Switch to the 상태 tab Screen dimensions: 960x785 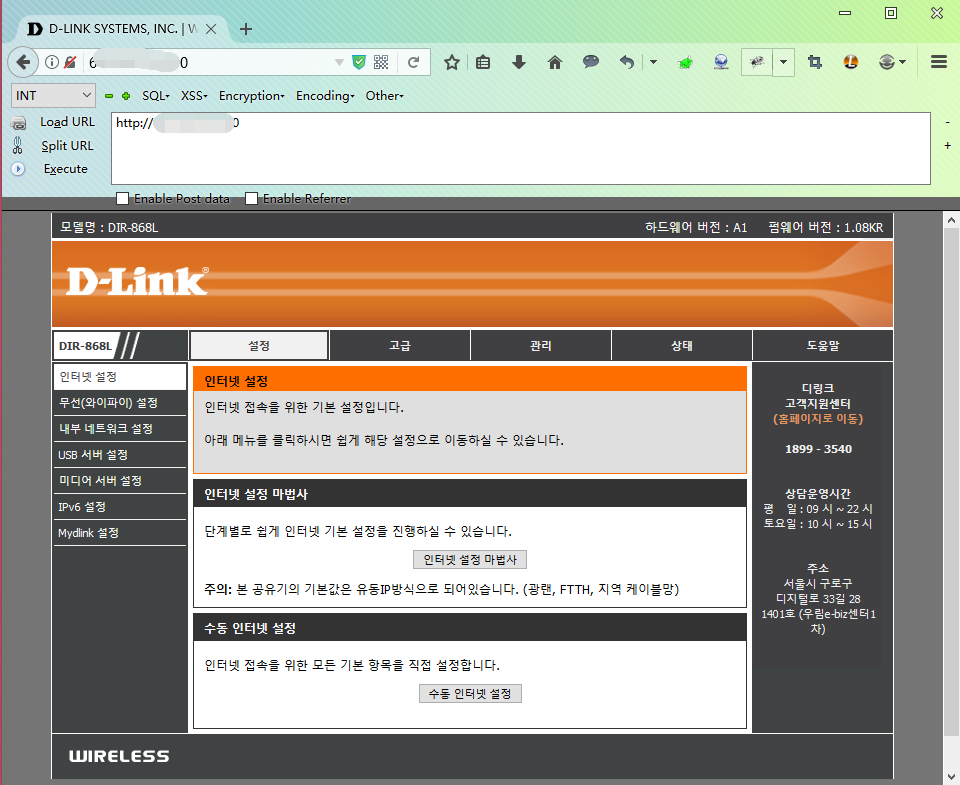click(x=681, y=345)
